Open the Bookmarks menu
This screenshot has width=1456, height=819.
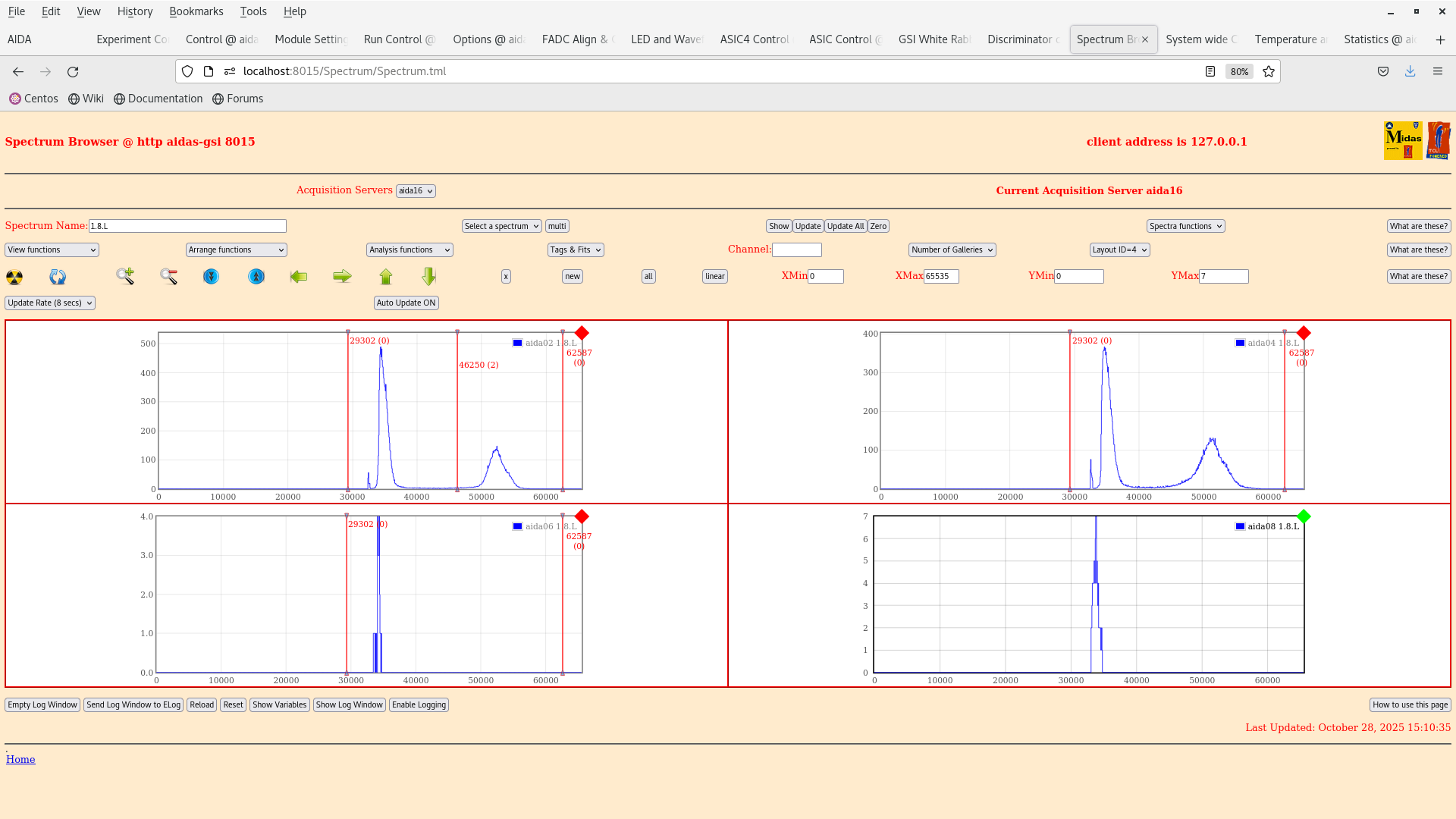pos(196,11)
